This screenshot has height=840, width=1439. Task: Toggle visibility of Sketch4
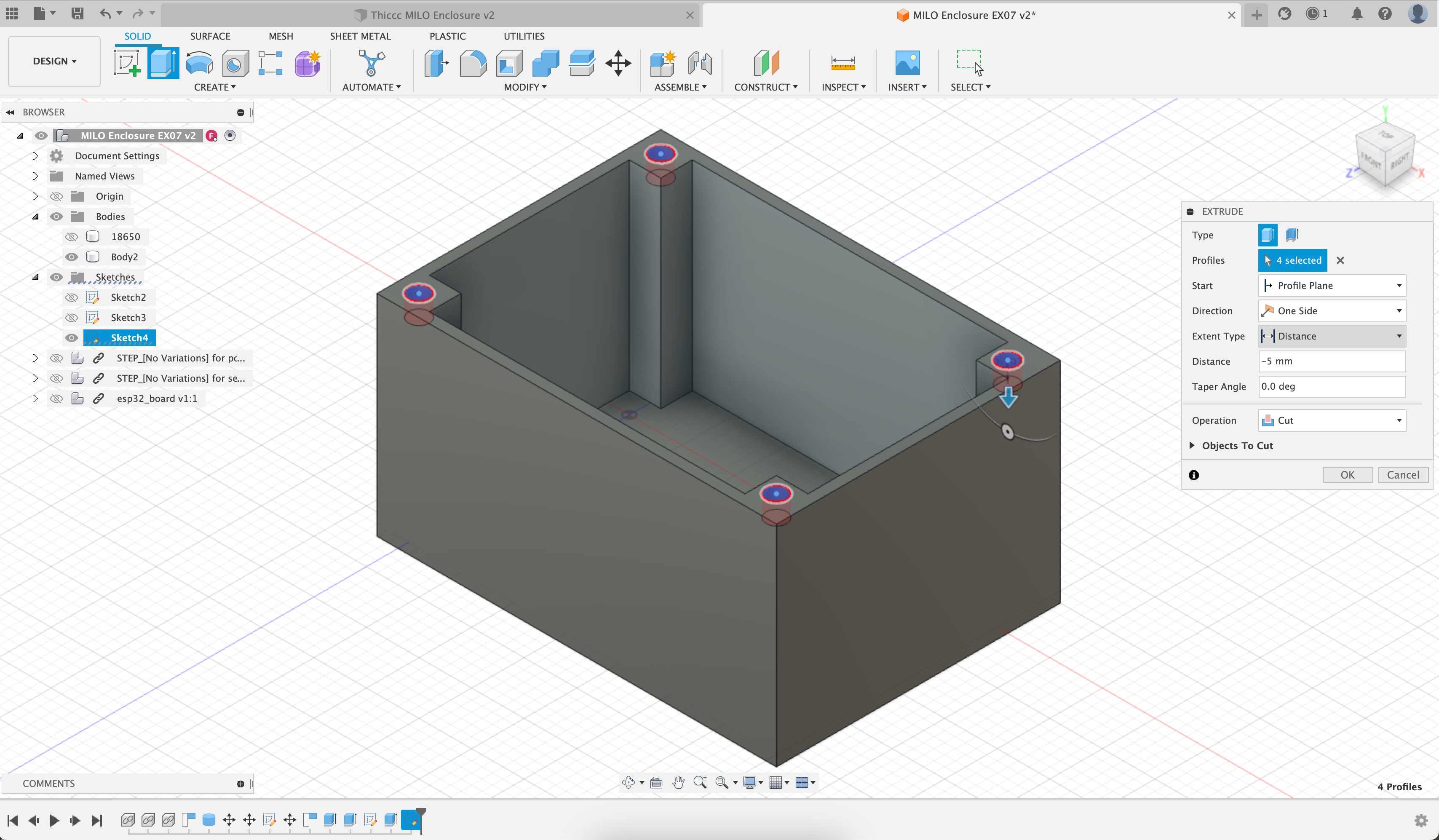71,337
